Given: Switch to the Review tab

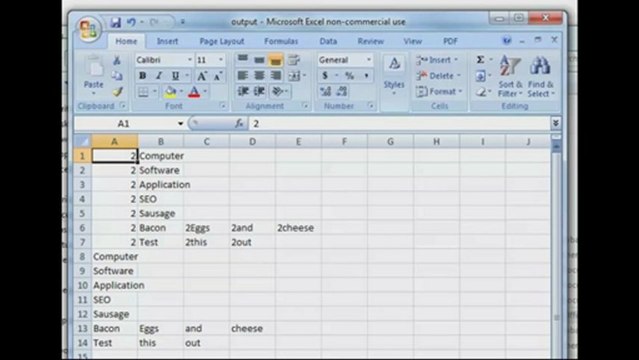Looking at the screenshot, I should pyautogui.click(x=370, y=41).
